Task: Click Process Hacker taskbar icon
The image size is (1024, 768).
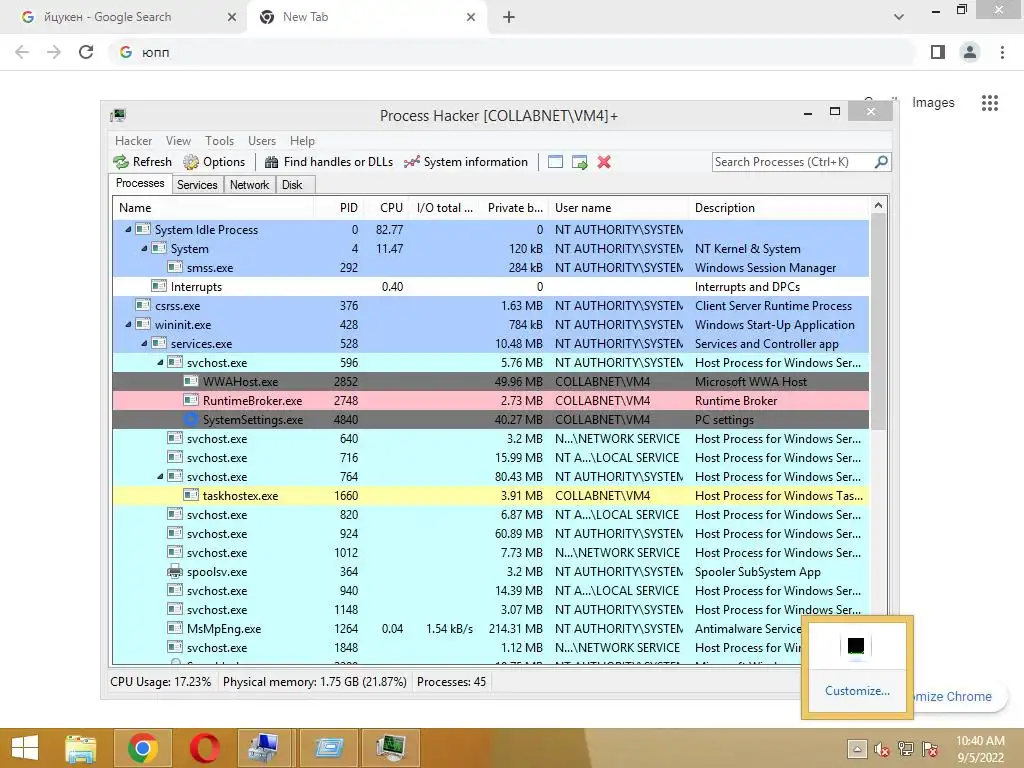Action: (x=390, y=748)
